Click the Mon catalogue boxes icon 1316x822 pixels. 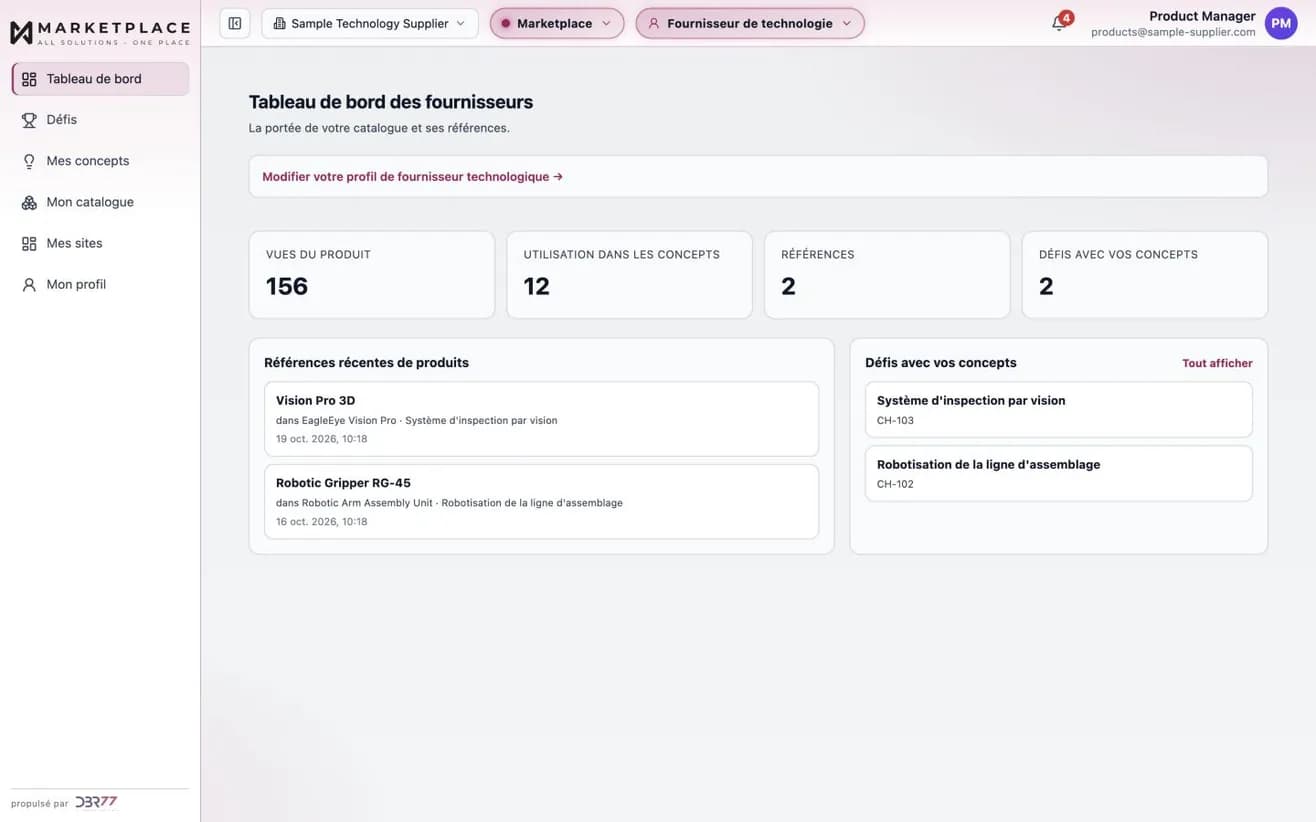(29, 202)
